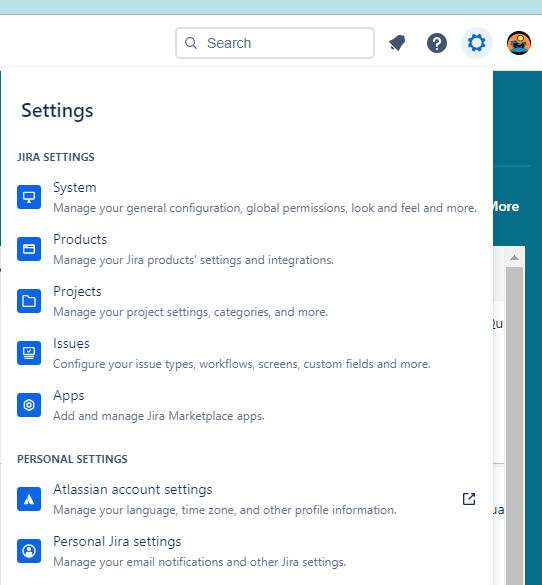Click 'Configure your issue types, workflows' text
This screenshot has width=542, height=585.
pos(242,364)
